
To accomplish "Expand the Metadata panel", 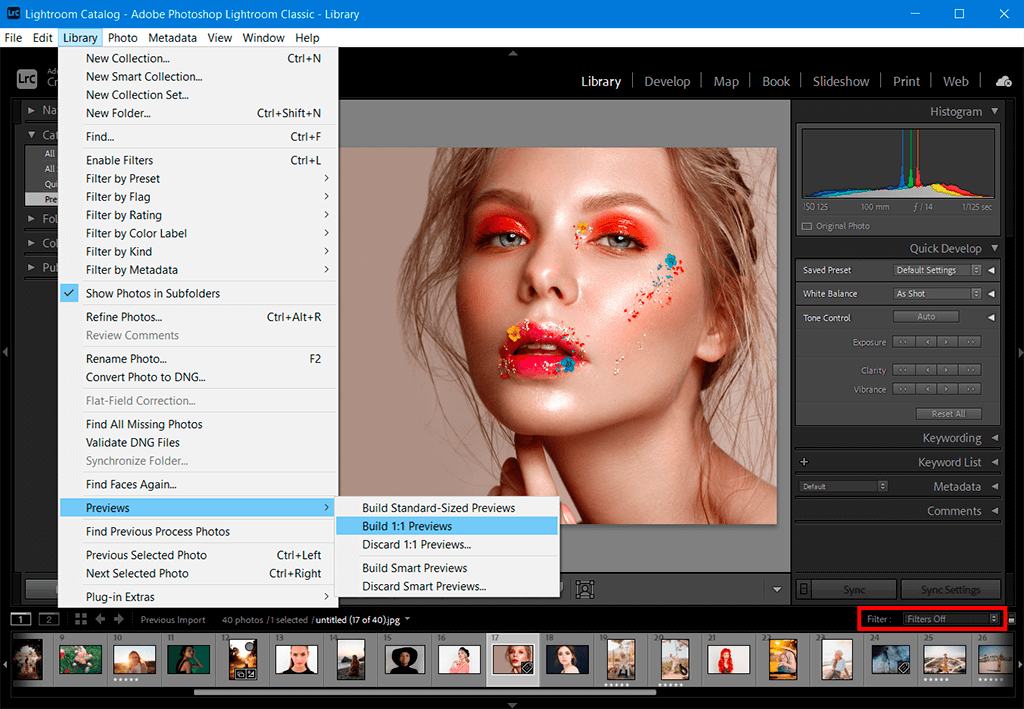I will 995,486.
